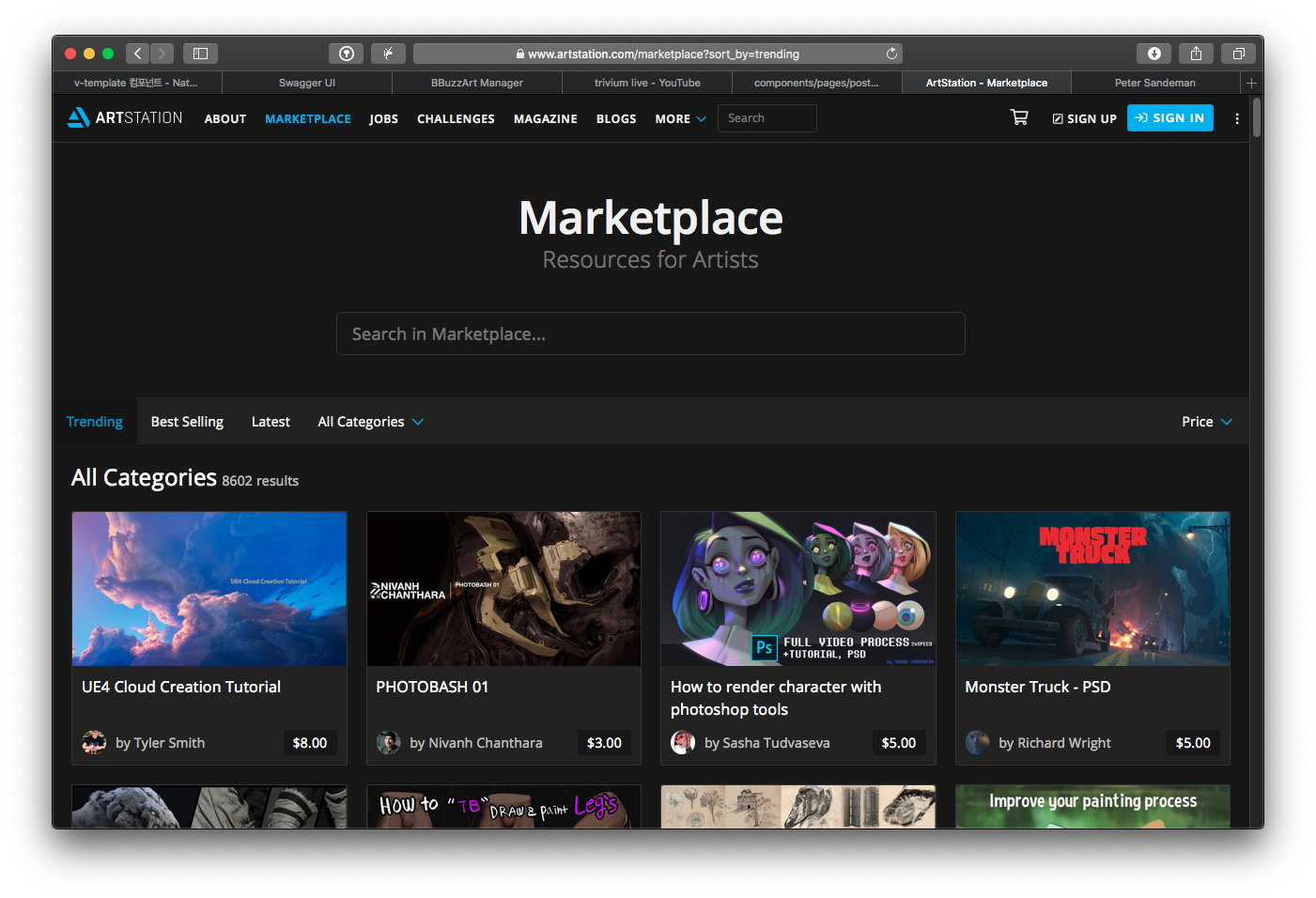Go forward with Safari's forward arrow
The height and width of the screenshot is (898, 1316).
point(163,54)
